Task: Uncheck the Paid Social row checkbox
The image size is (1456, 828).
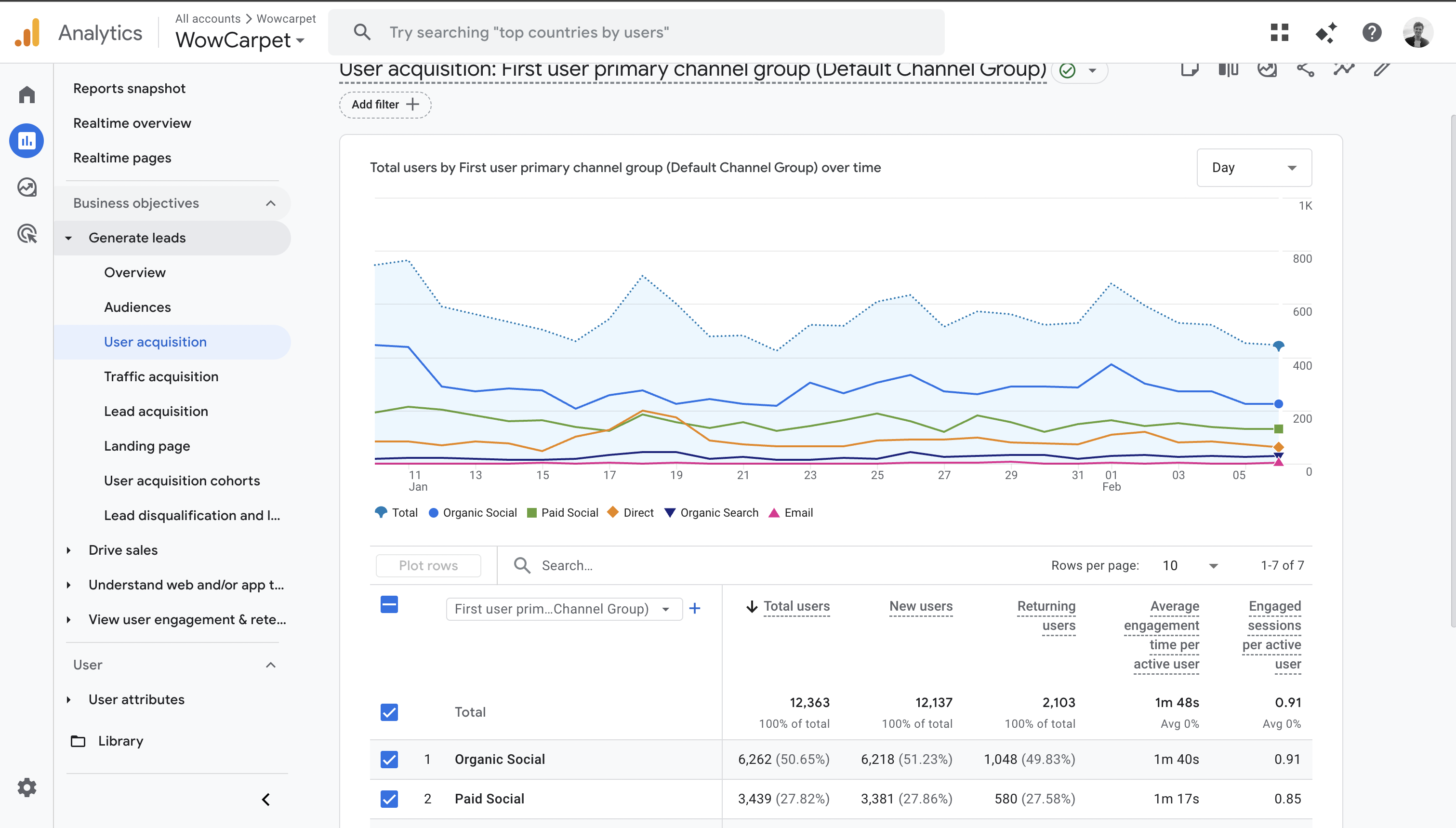Action: [389, 799]
